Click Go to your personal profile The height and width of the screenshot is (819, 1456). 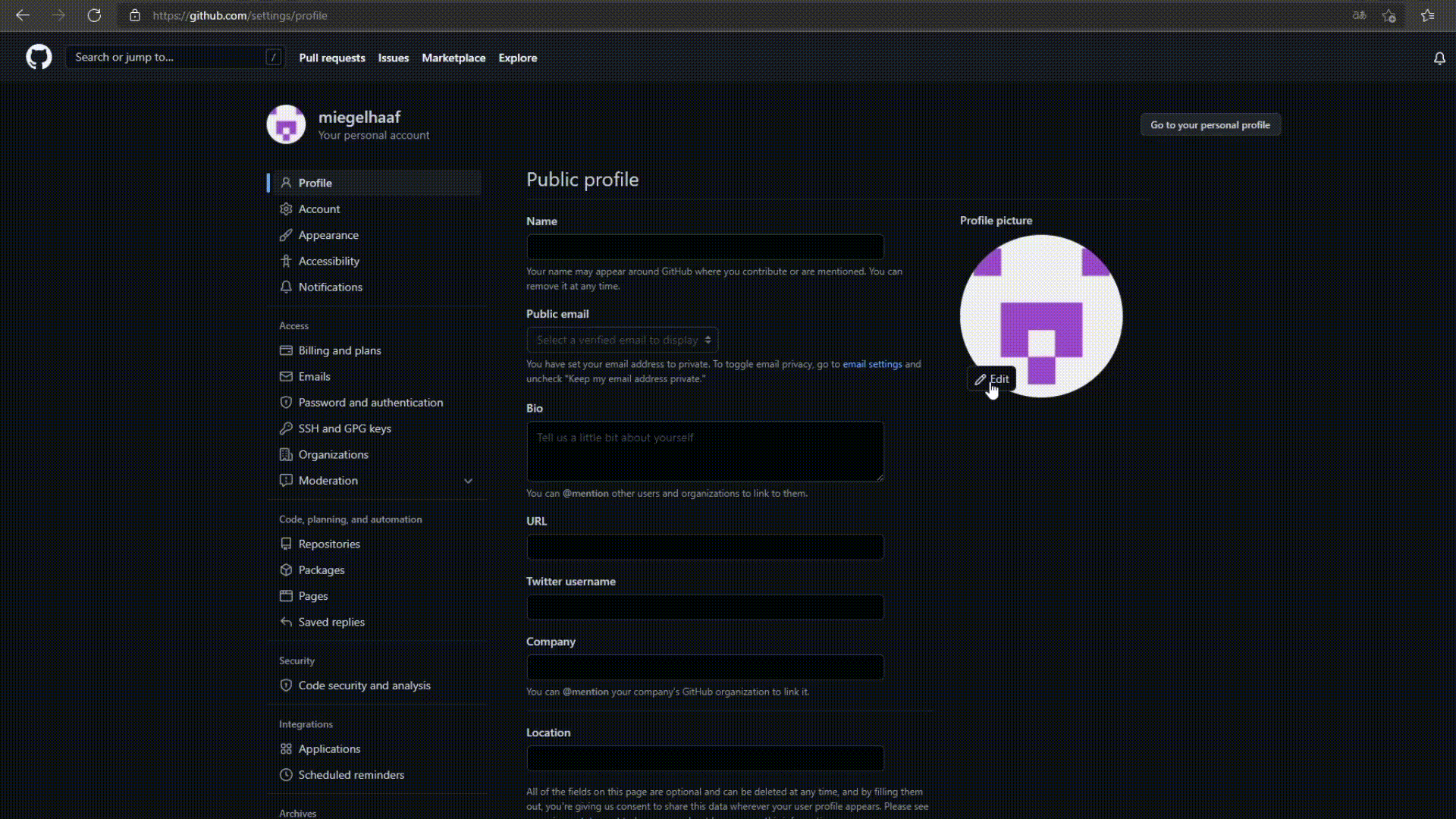click(x=1210, y=124)
